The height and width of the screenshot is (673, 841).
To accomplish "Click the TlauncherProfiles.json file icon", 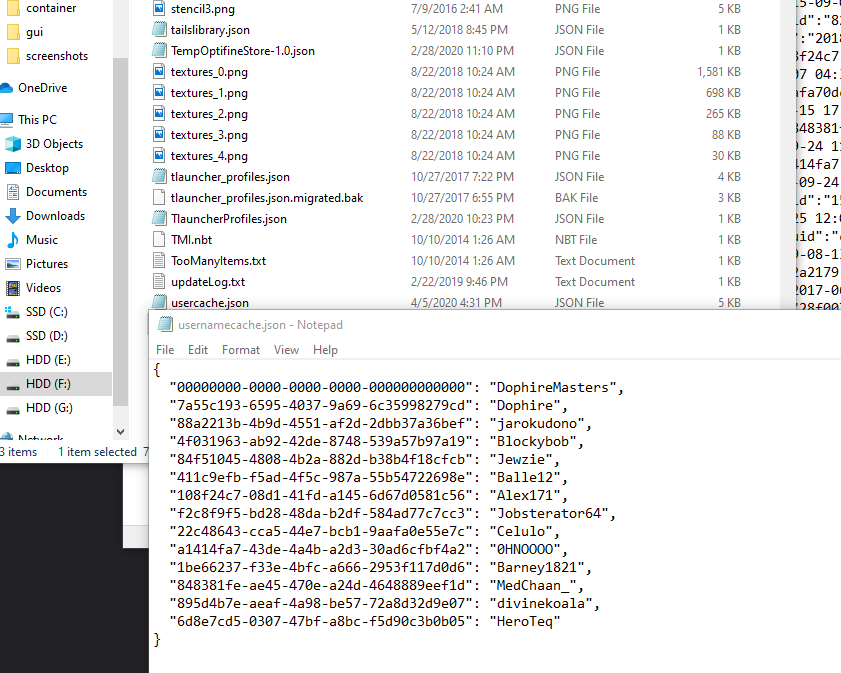I will [159, 218].
